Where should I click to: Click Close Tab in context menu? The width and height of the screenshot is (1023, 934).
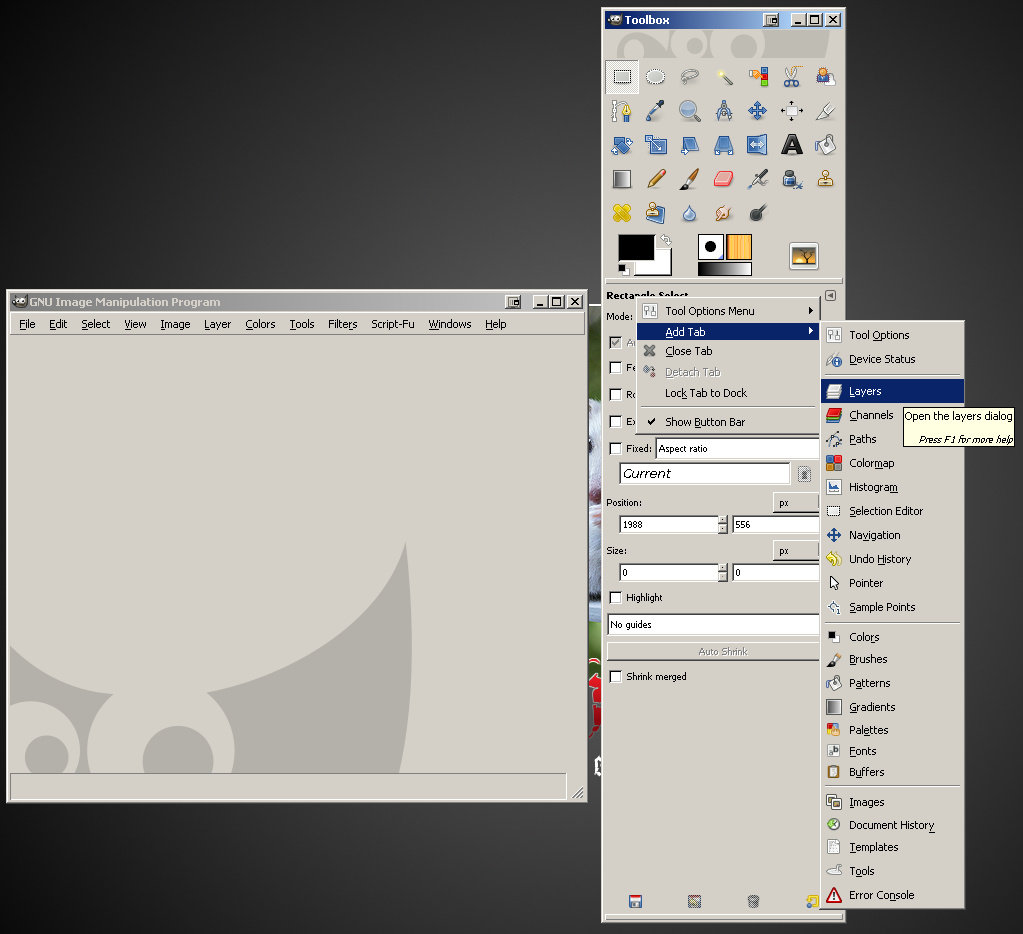coord(727,351)
